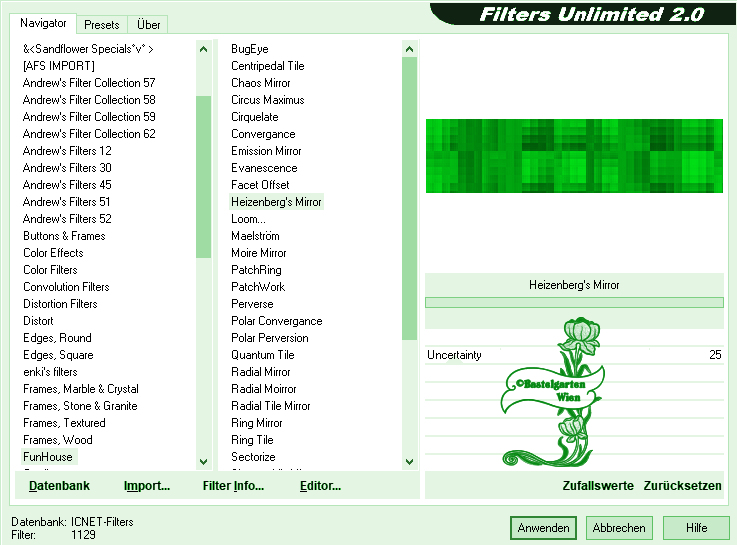The width and height of the screenshot is (737, 545).
Task: Choose the Loom... filter
Action: point(248,218)
